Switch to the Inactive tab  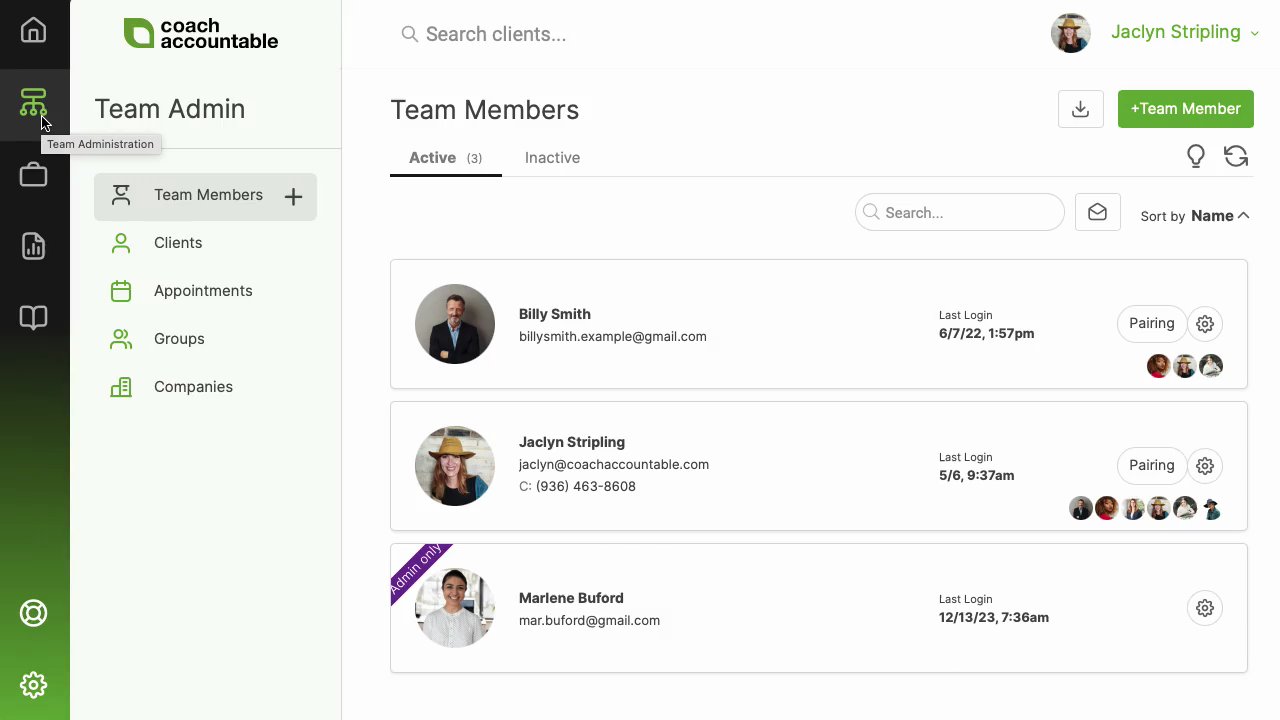tap(552, 158)
